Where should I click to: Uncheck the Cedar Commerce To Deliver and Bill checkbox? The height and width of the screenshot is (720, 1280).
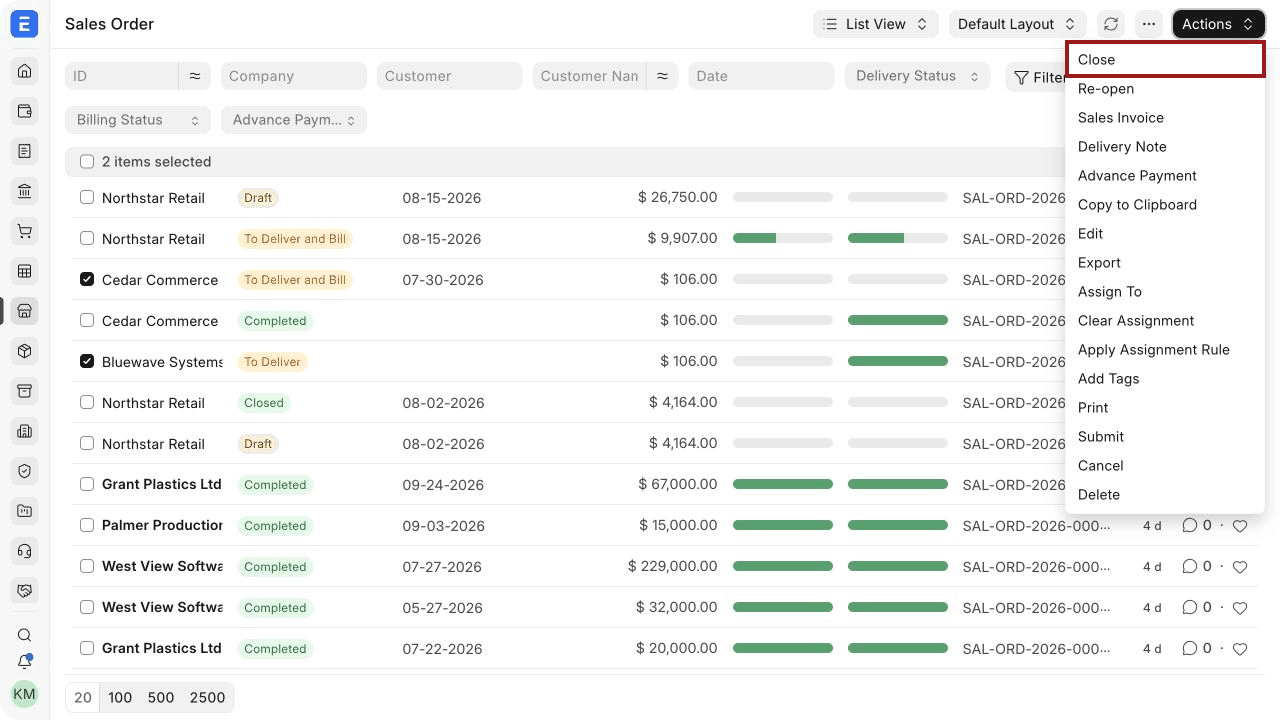(x=87, y=280)
